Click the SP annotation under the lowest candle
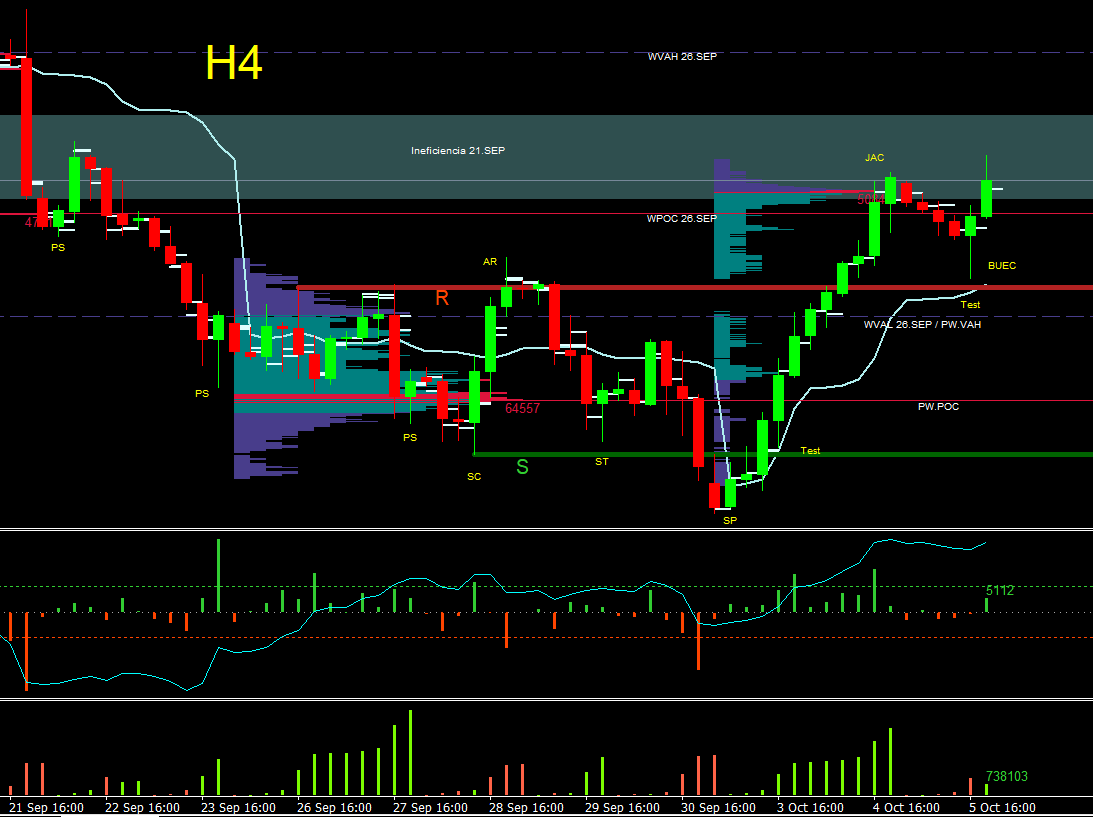 pos(730,520)
